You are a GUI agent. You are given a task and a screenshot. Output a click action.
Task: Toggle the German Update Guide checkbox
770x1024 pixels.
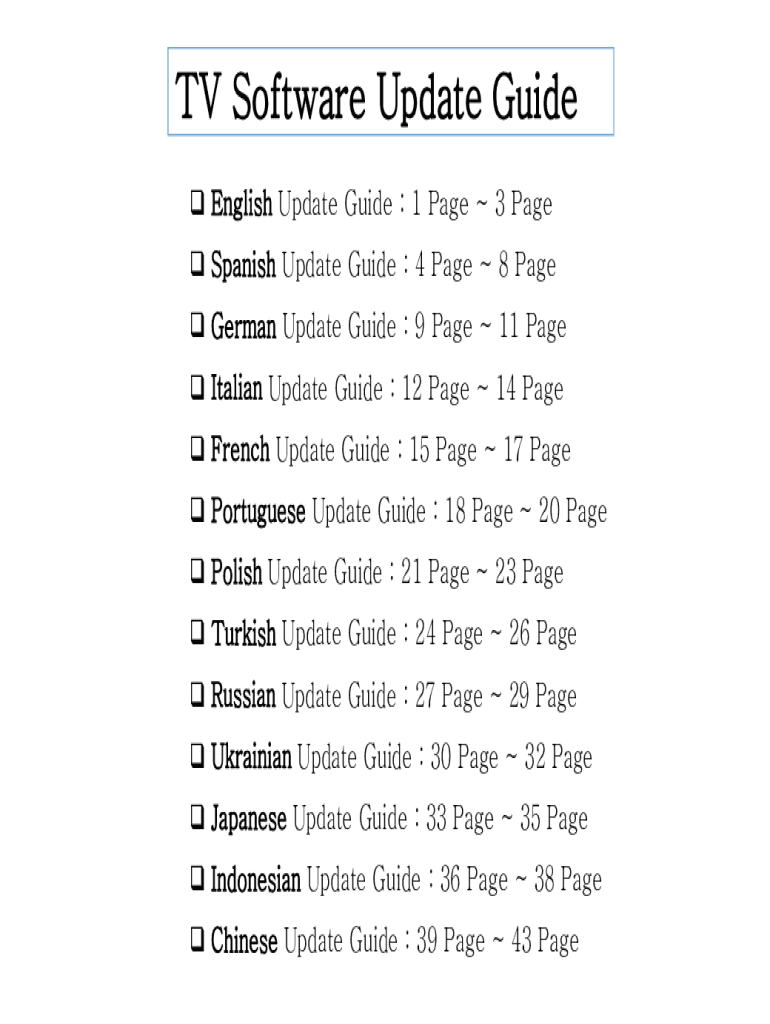(197, 328)
